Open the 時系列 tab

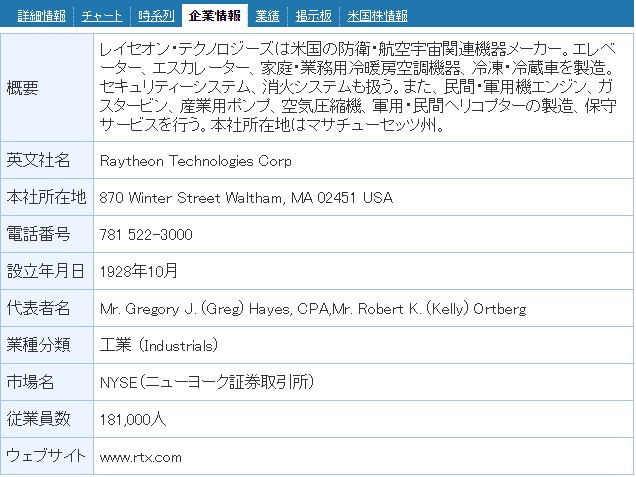click(156, 16)
